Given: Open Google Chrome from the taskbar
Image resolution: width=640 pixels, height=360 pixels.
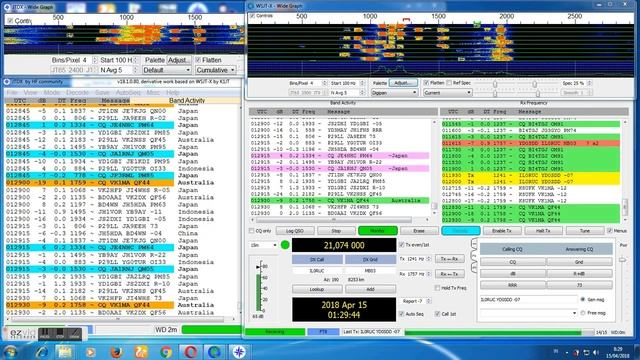Looking at the screenshot, I should click(166, 351).
